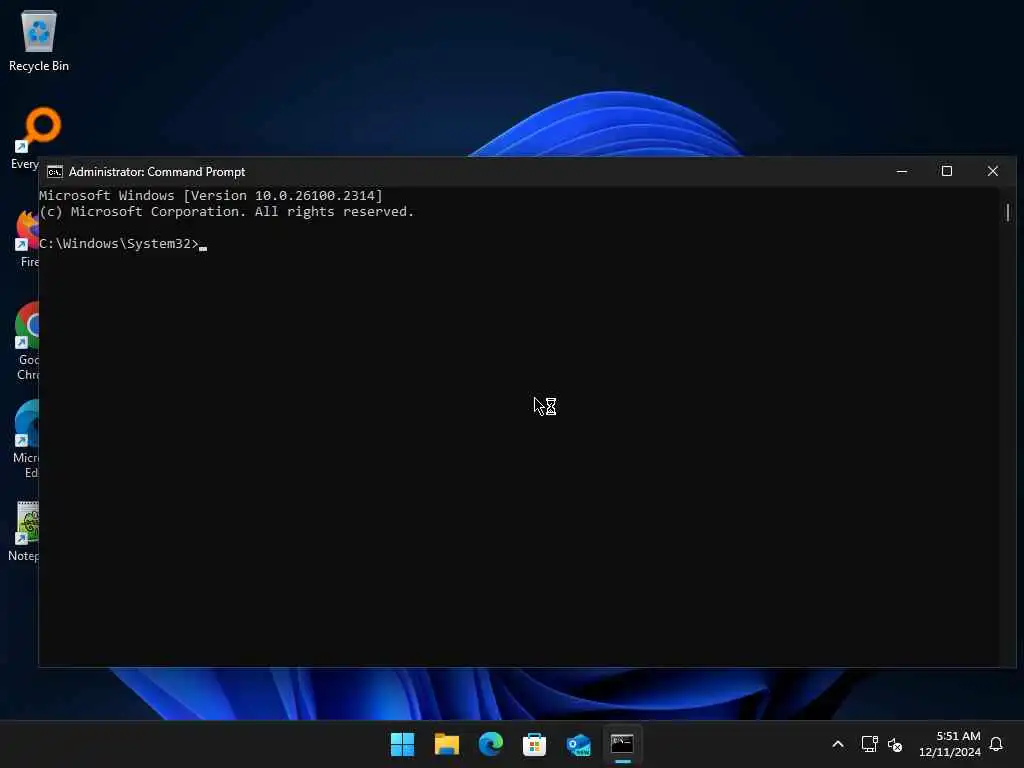The width and height of the screenshot is (1024, 768).
Task: Open the Windows Start menu
Action: [402, 744]
